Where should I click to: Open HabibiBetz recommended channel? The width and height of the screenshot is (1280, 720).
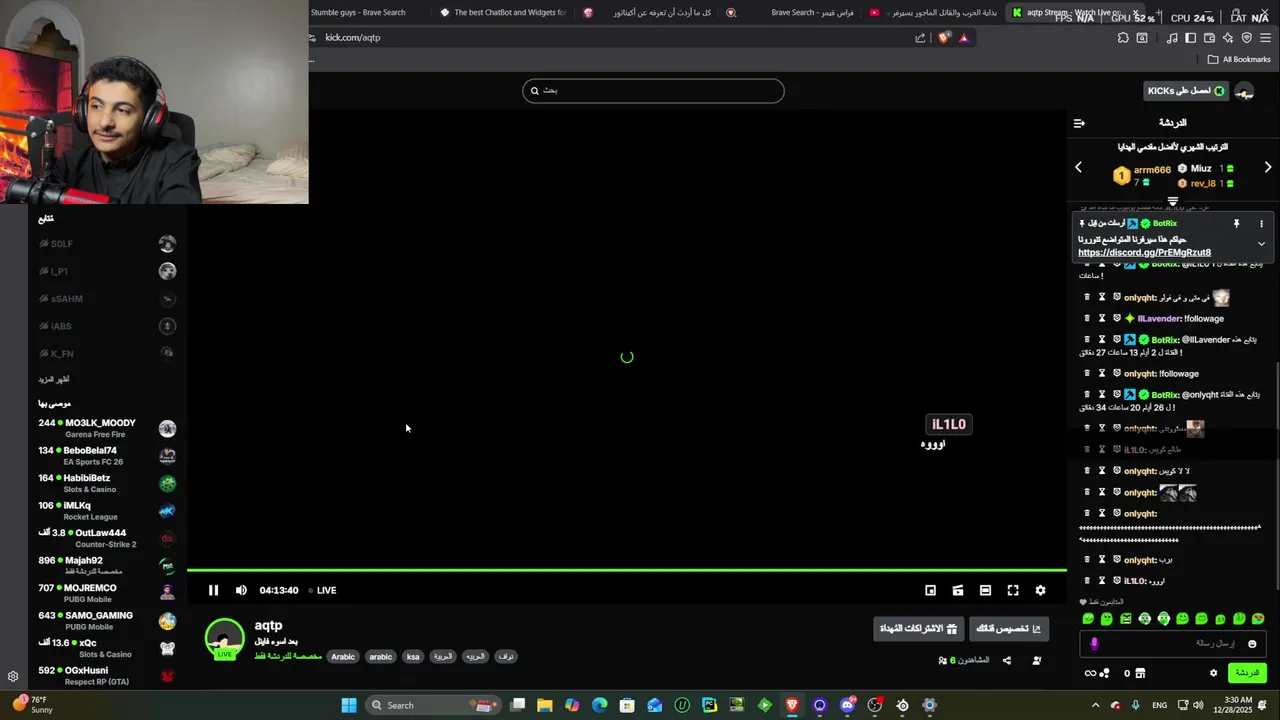pyautogui.click(x=107, y=483)
